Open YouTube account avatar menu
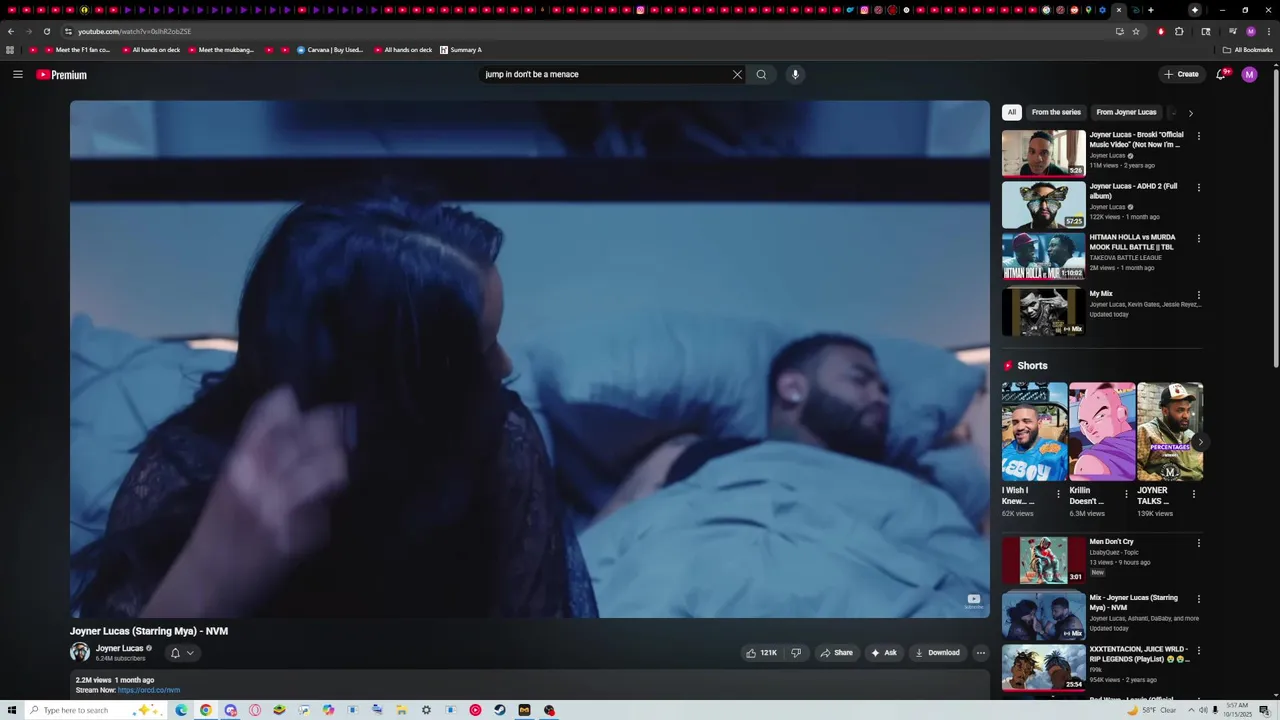 pos(1249,74)
